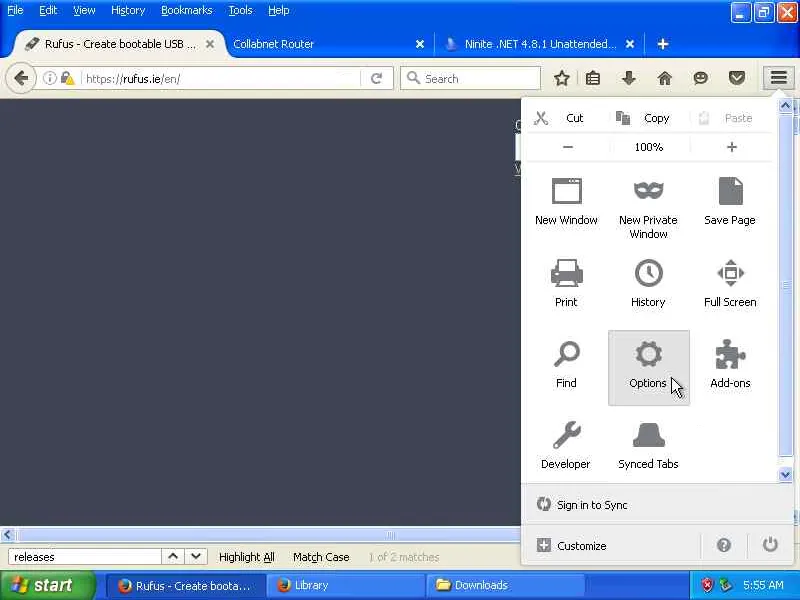
Task: Click the Rufus Firefox taskbar button
Action: click(x=186, y=585)
